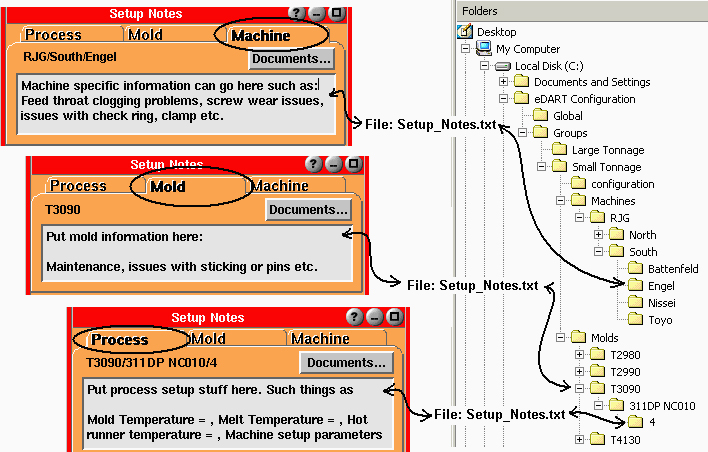
Task: Click the Small Tonnage folder icon
Action: 559,167
